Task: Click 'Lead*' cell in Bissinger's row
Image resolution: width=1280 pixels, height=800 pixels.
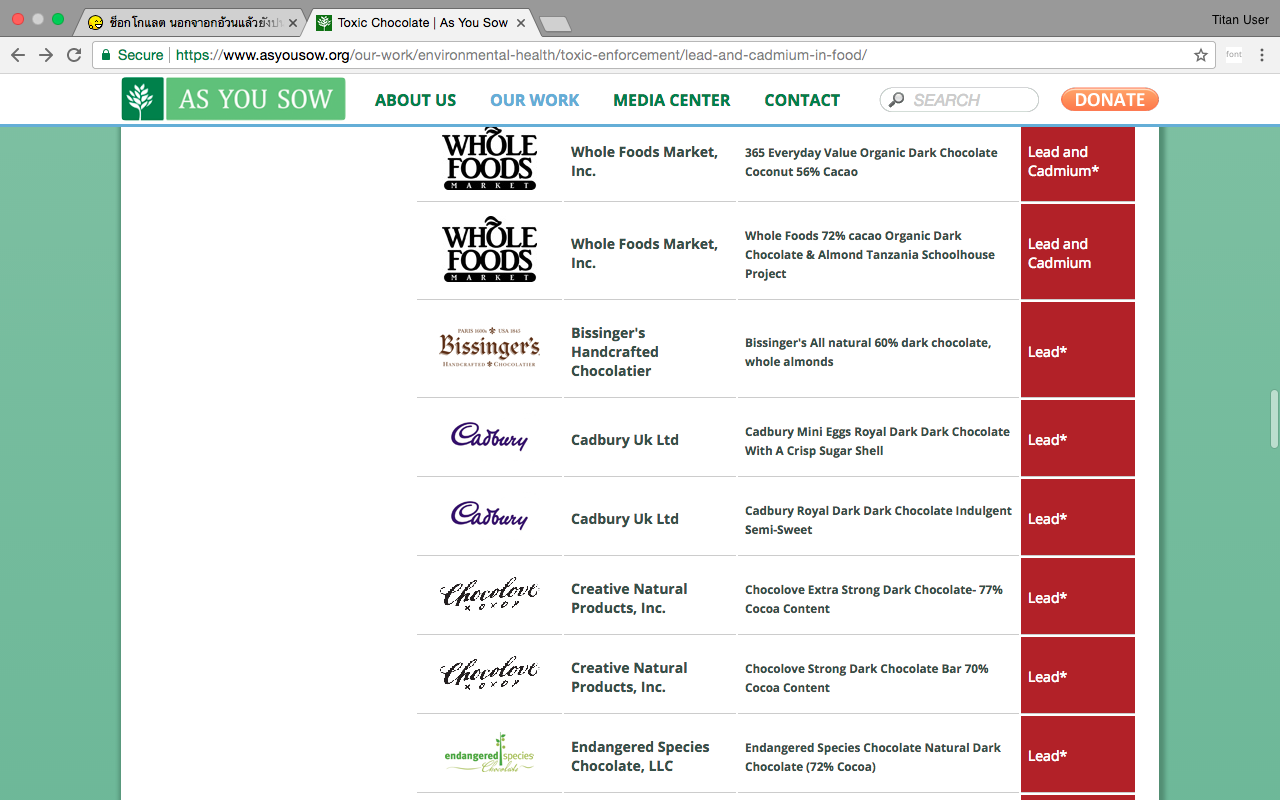Action: coord(1078,350)
